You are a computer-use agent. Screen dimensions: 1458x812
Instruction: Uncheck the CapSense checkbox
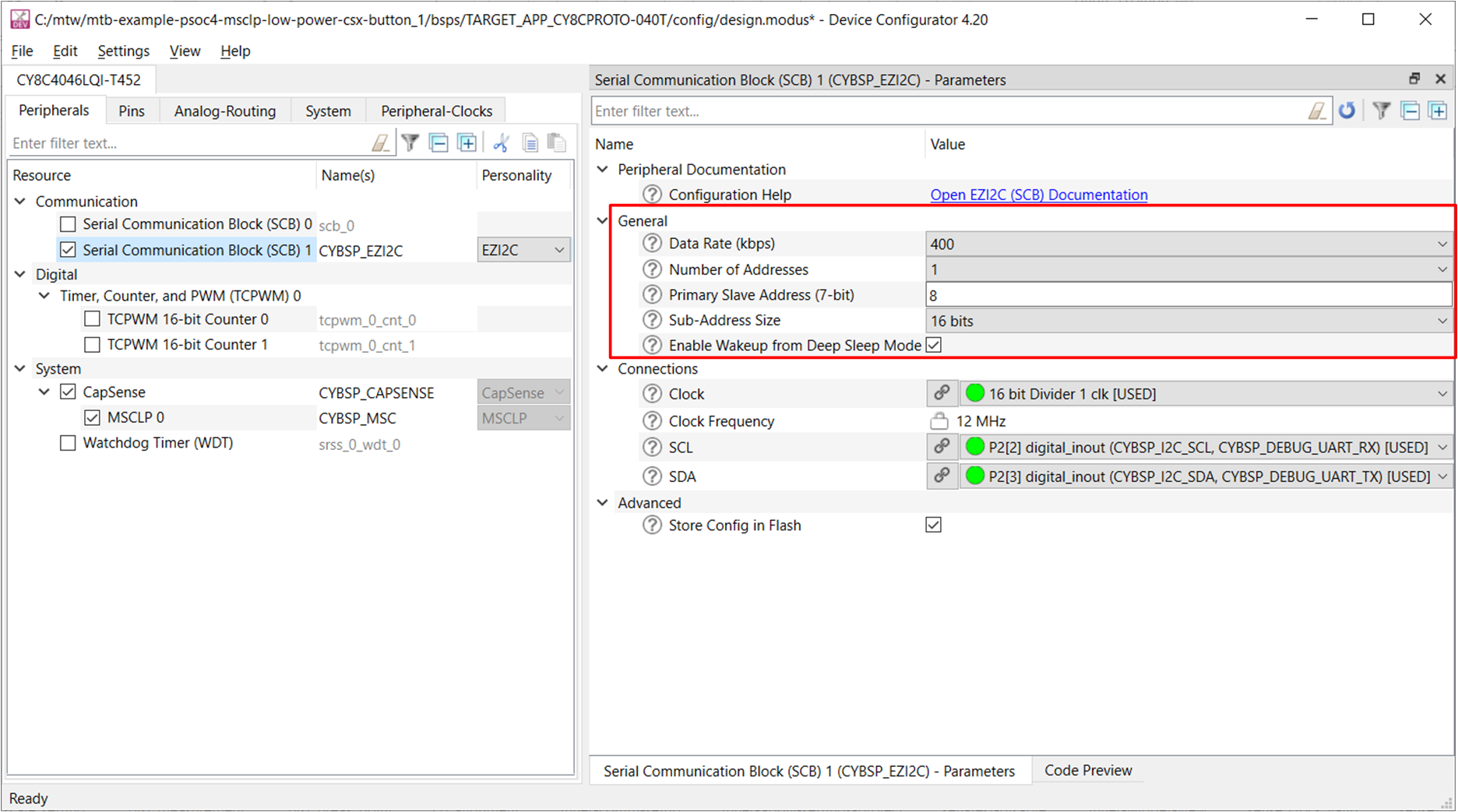[x=68, y=392]
